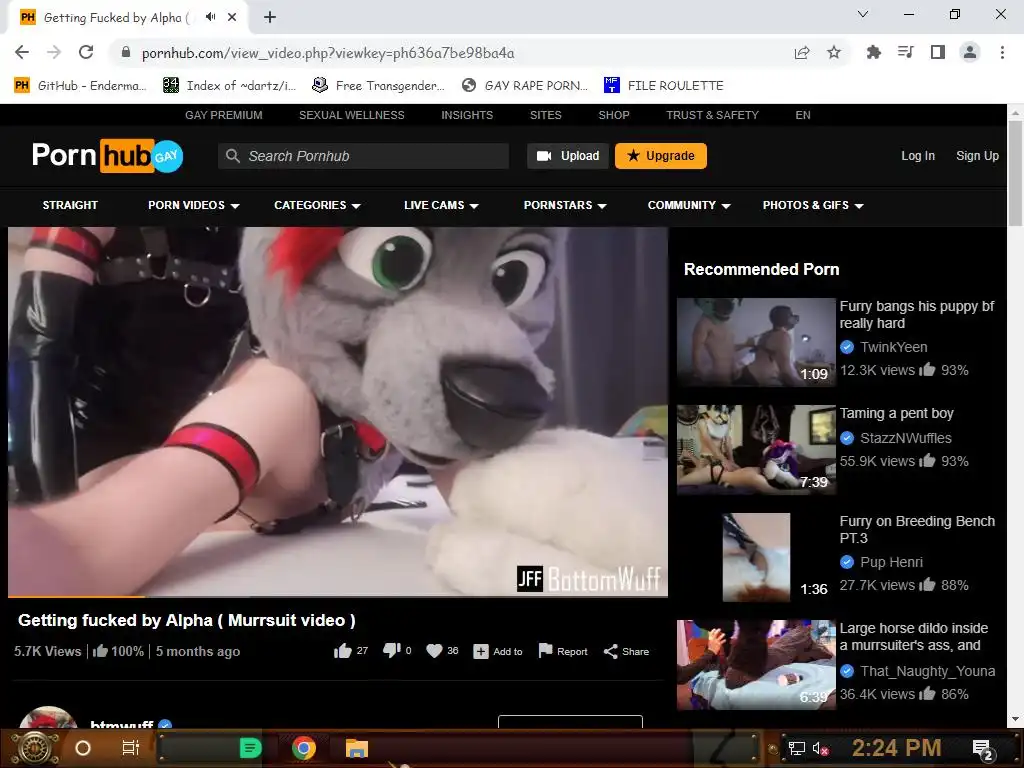Click the muted volume icon in system tray
This screenshot has height=768, width=1024.
coord(821,748)
